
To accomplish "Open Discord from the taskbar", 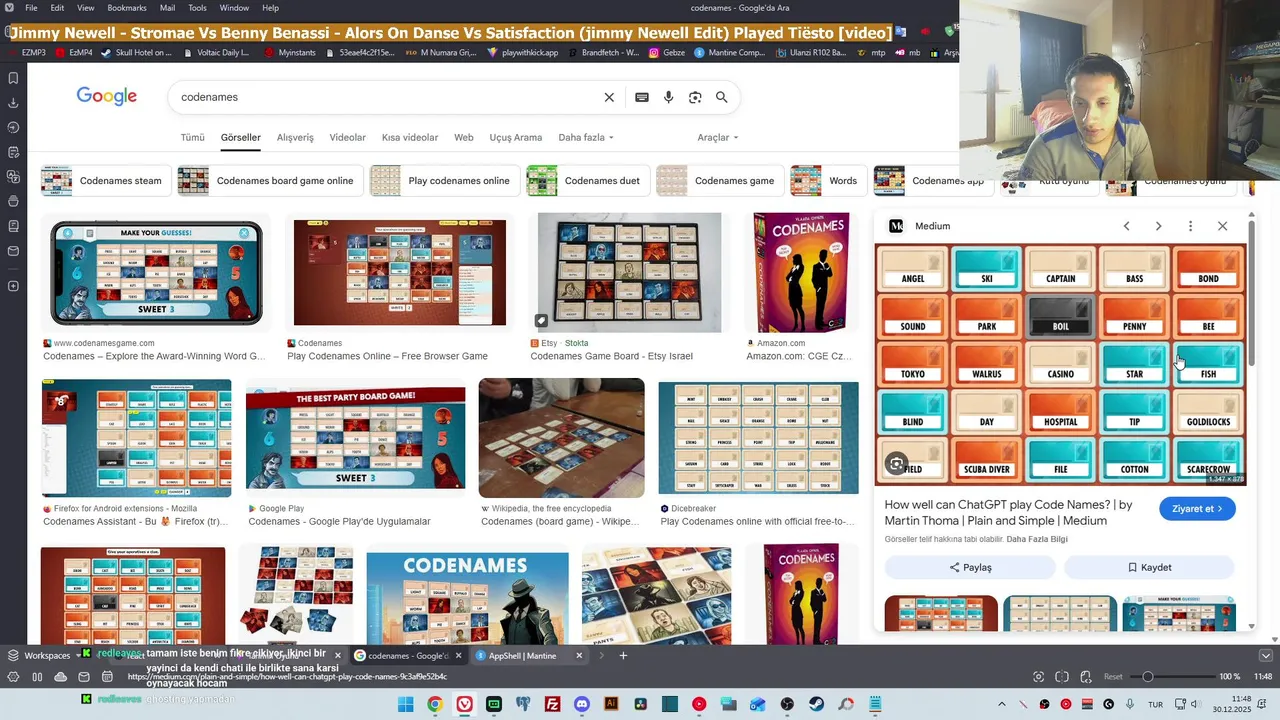I will coord(582,705).
